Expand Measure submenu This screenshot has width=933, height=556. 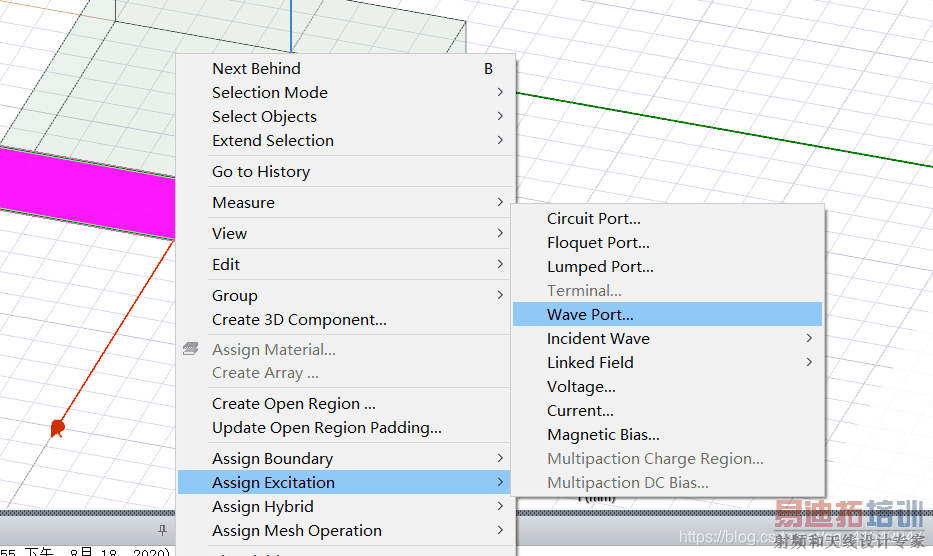[x=243, y=202]
